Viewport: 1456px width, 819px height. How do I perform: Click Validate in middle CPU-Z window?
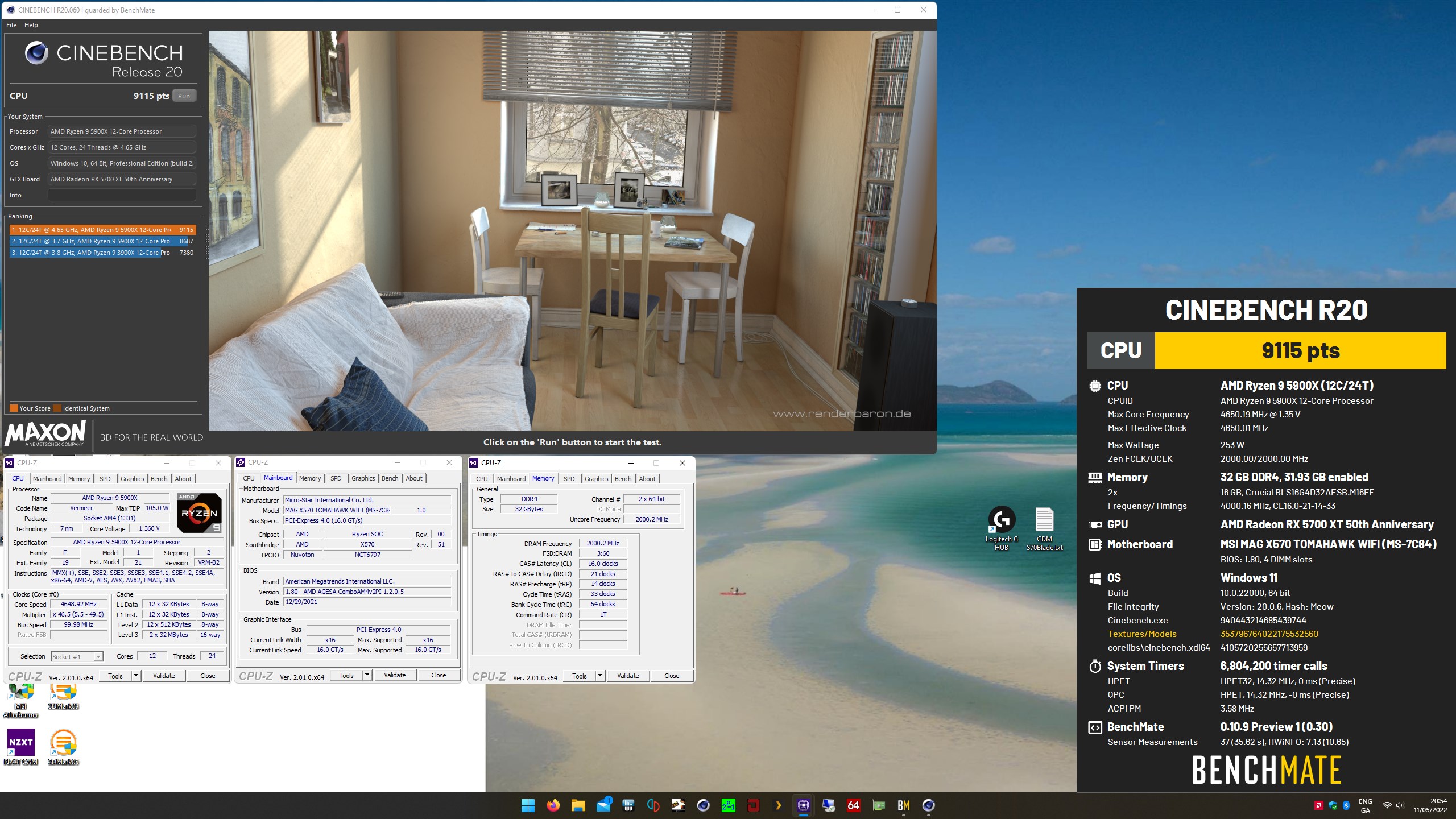[395, 675]
